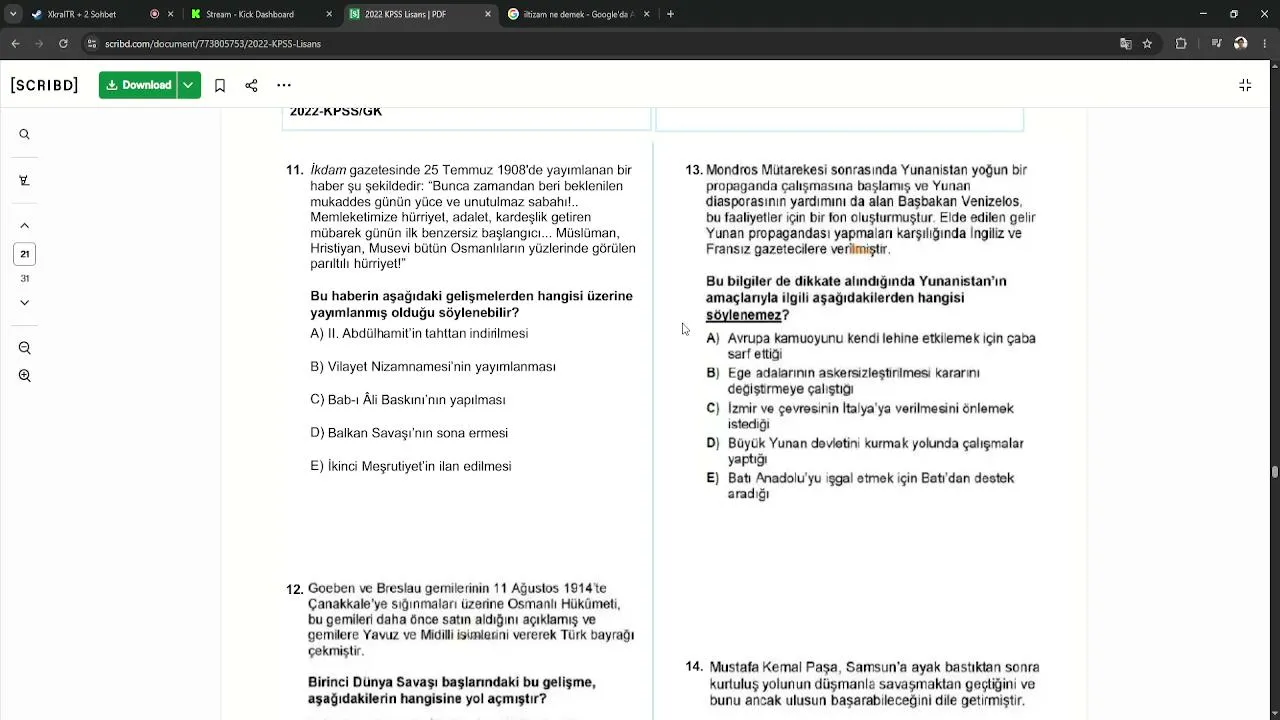
Task: Click the browser back arrow
Action: (x=15, y=44)
